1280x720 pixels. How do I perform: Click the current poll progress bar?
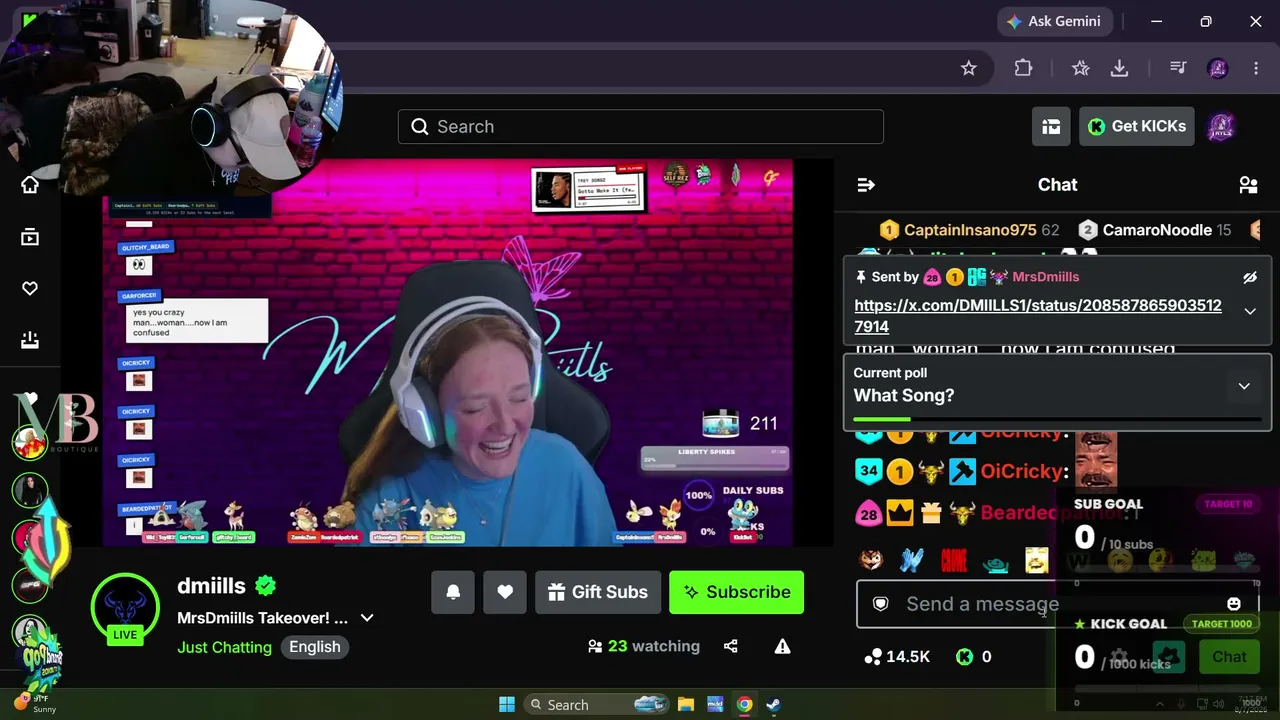pos(1057,420)
